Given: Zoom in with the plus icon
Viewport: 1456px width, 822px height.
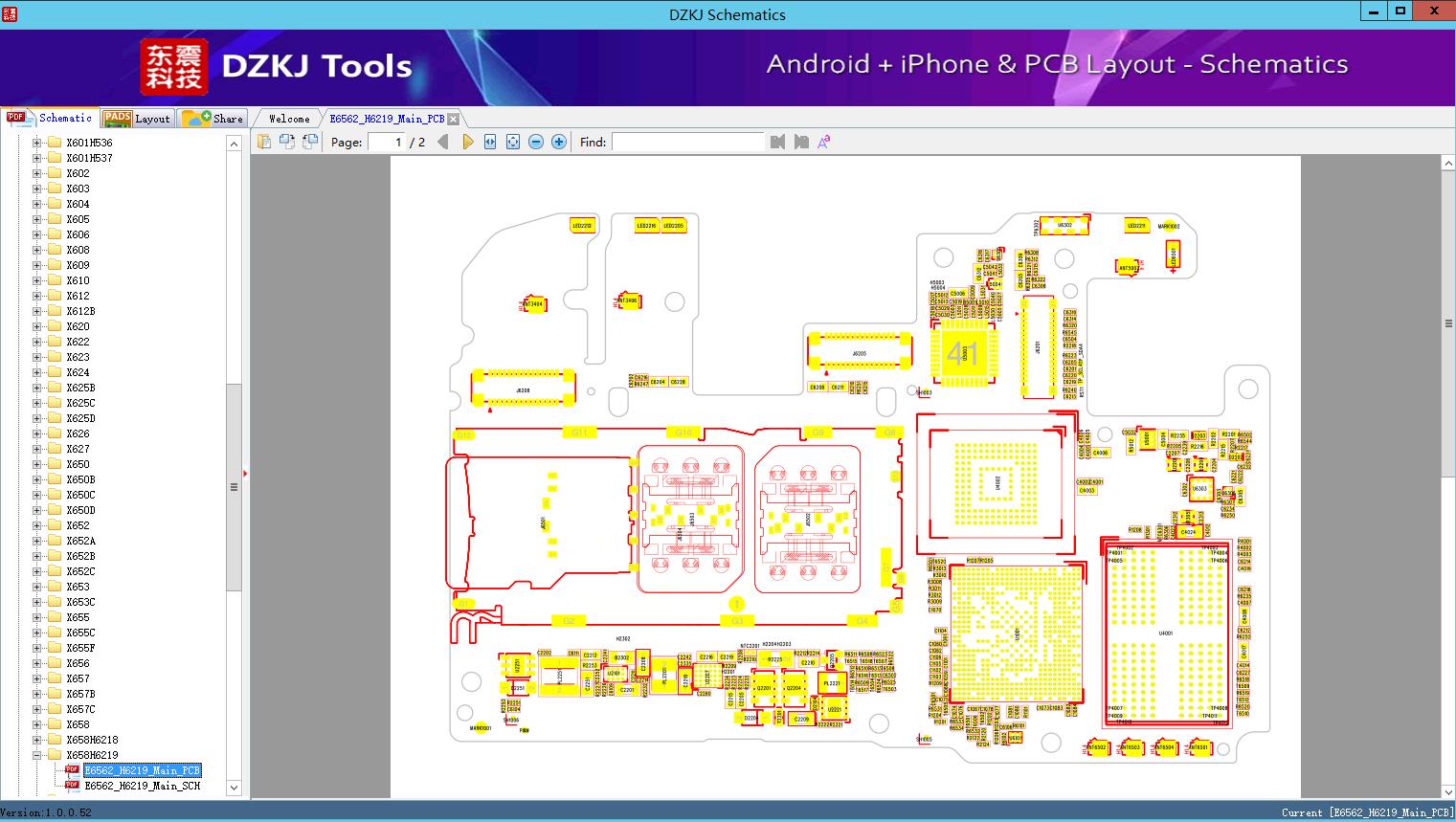Looking at the screenshot, I should pyautogui.click(x=559, y=142).
